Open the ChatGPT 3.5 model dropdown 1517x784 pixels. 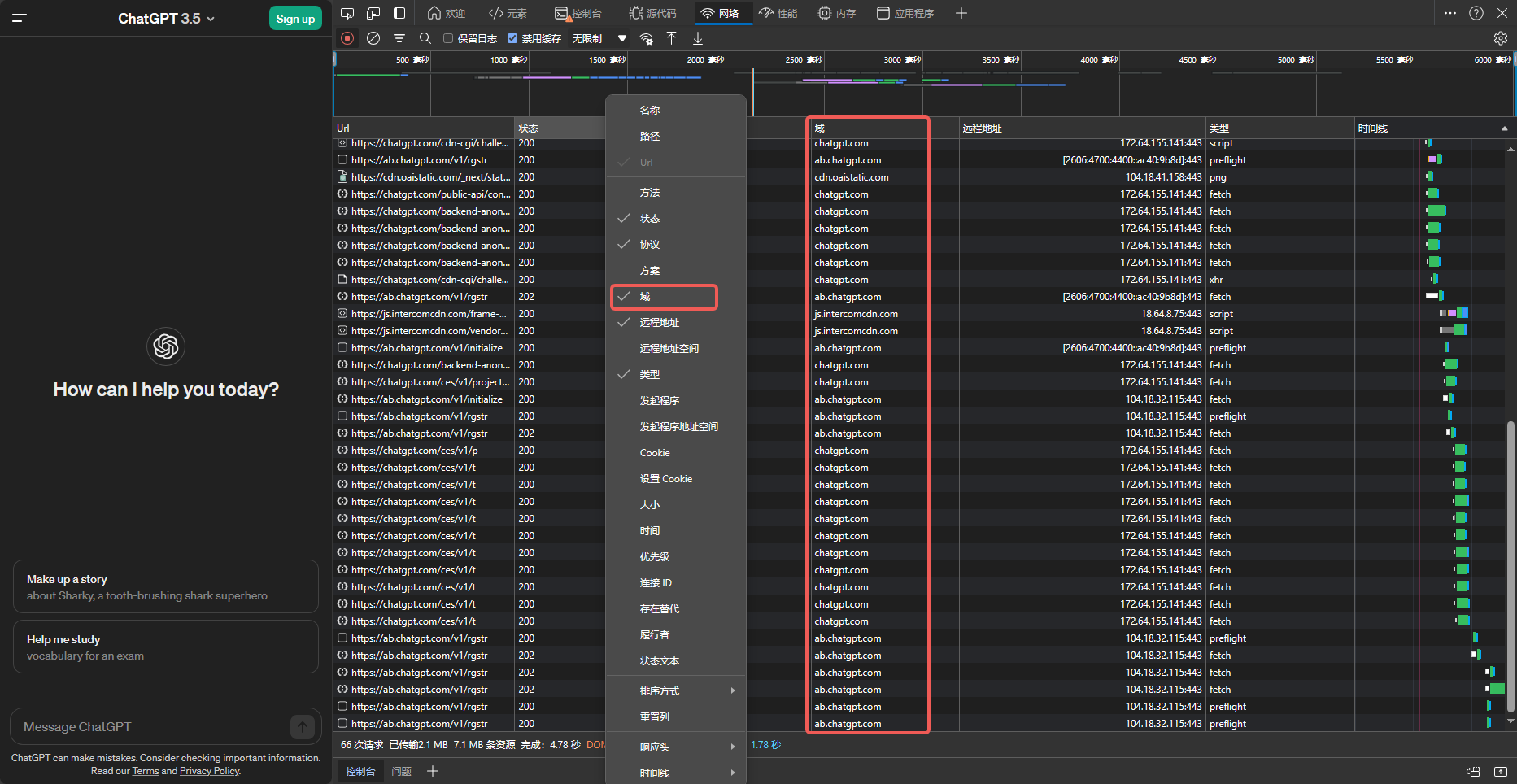point(166,18)
